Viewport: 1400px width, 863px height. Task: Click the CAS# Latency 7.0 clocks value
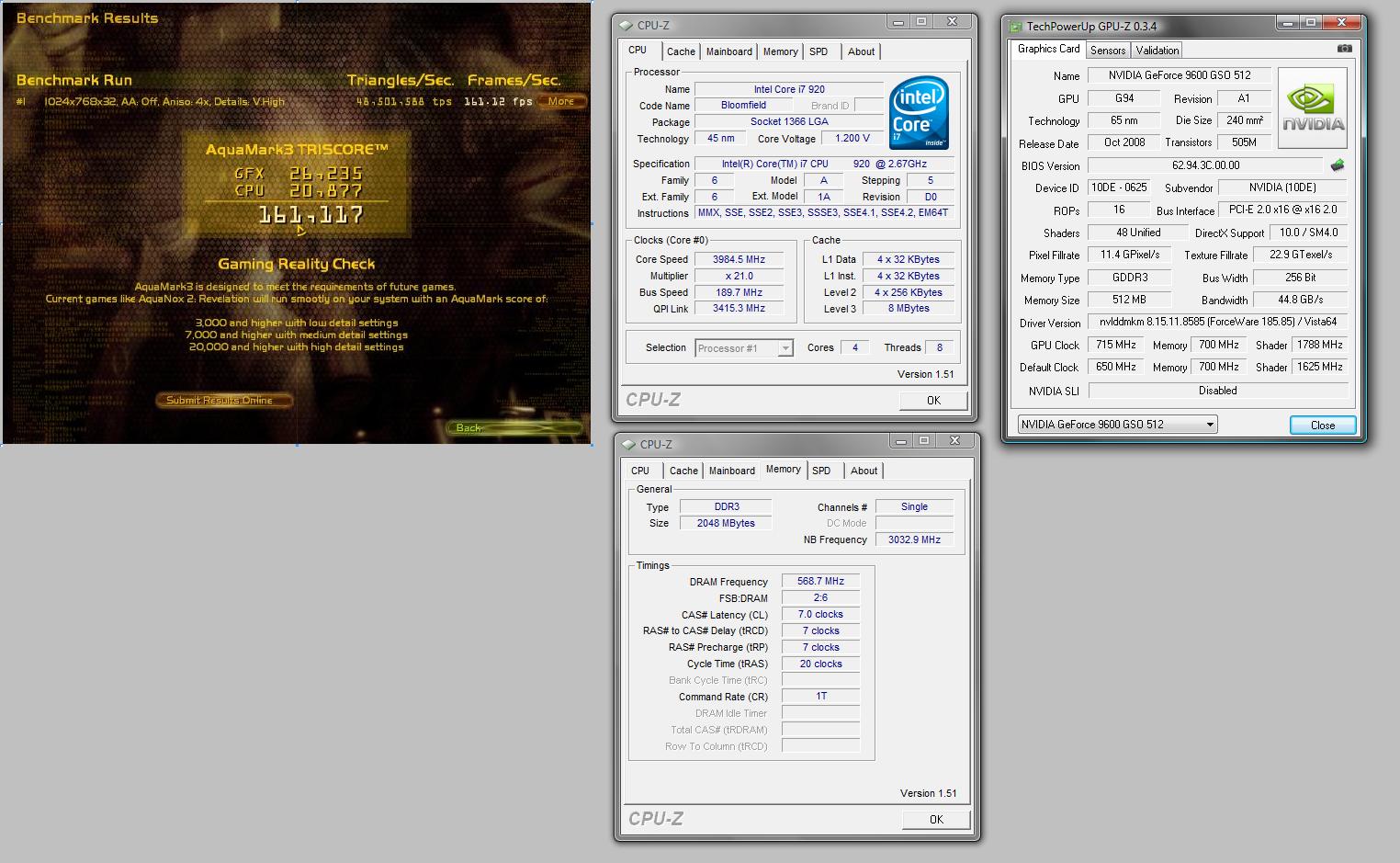pos(820,614)
